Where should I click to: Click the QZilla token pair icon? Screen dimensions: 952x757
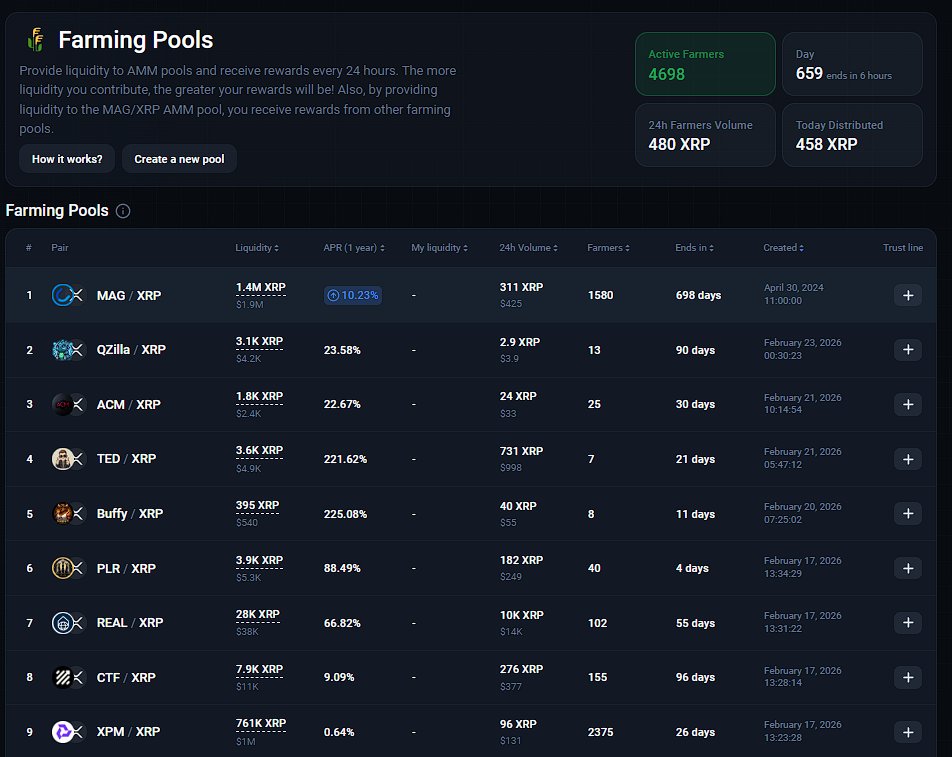(67, 350)
